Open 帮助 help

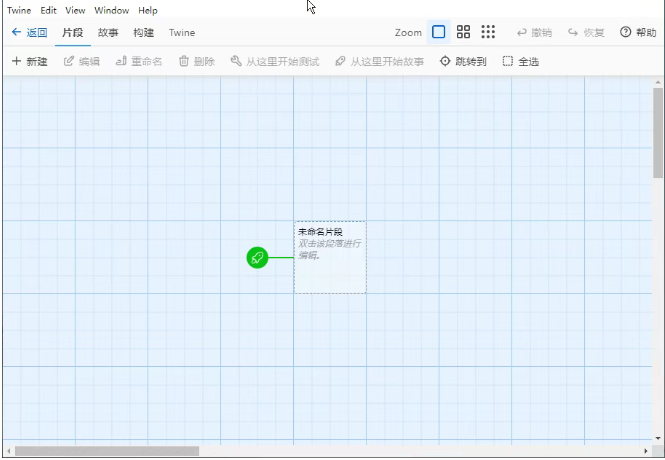point(638,32)
